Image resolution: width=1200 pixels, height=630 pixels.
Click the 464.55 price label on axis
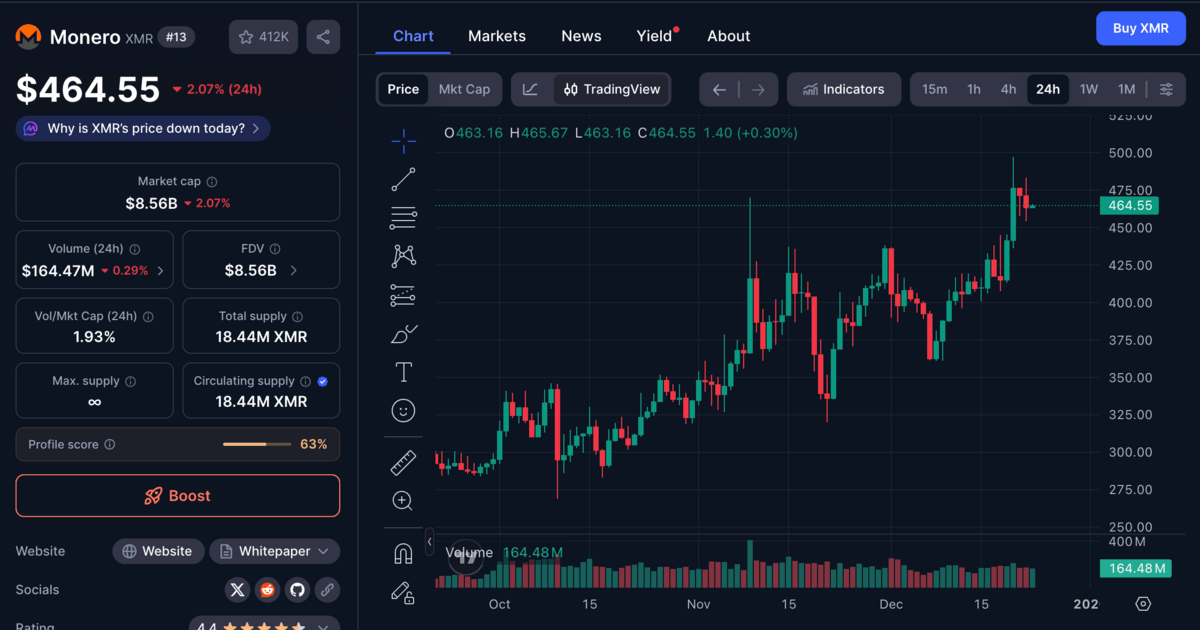tap(1130, 206)
